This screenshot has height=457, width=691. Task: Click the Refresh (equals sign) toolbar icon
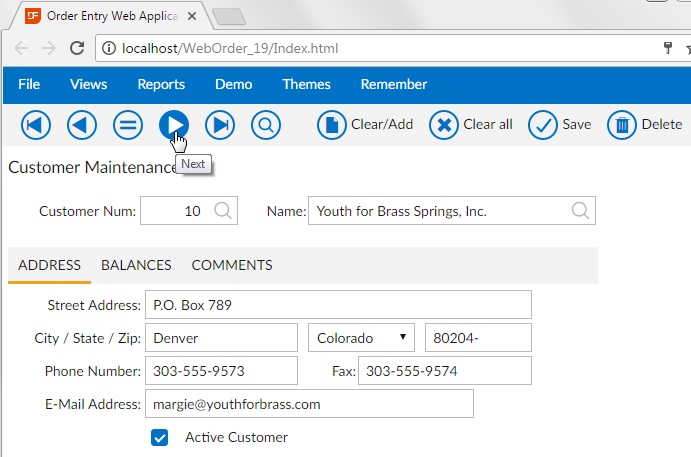click(128, 125)
